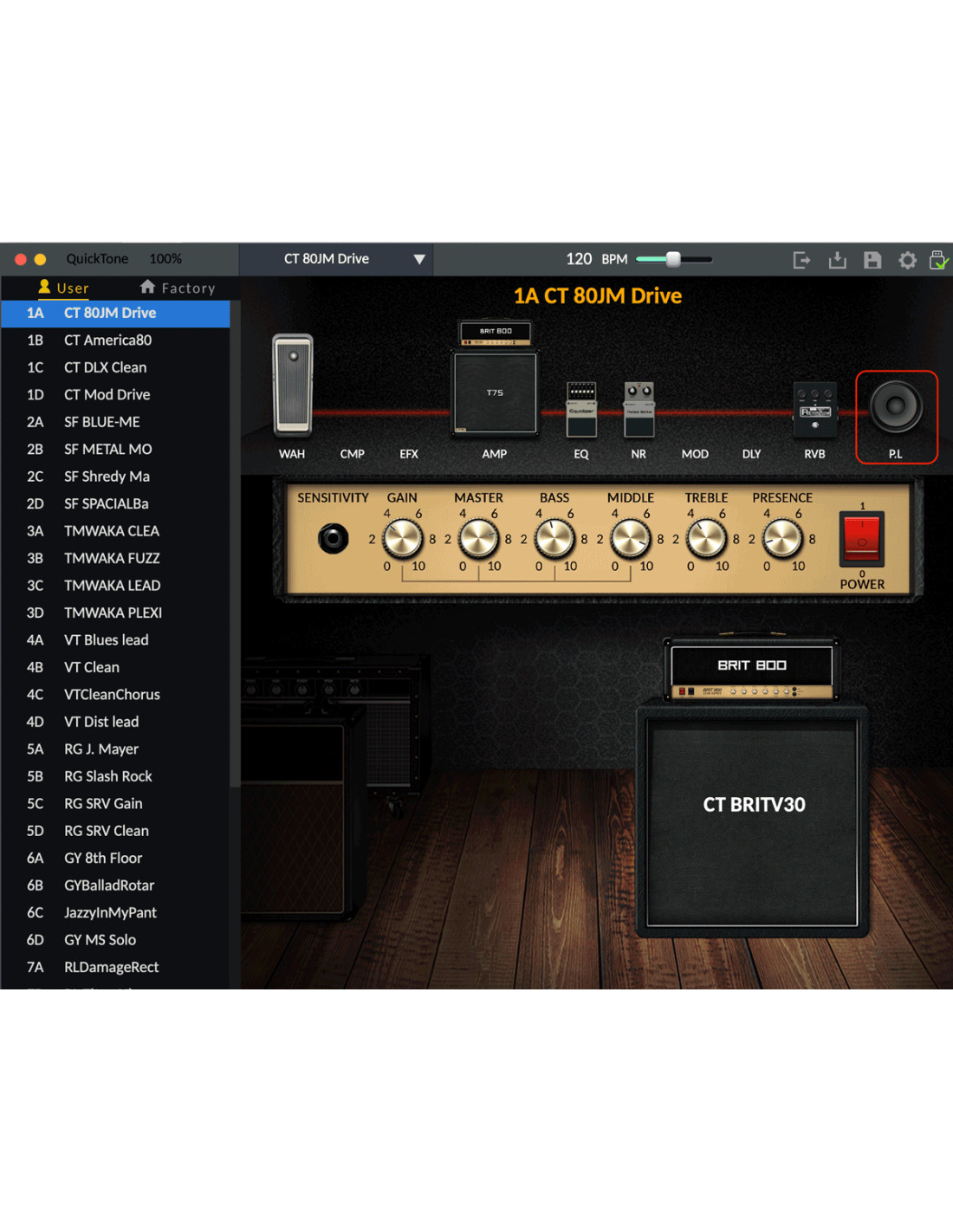Select the WAH pedal in signal chain
Image resolution: width=953 pixels, height=1232 pixels.
click(293, 384)
